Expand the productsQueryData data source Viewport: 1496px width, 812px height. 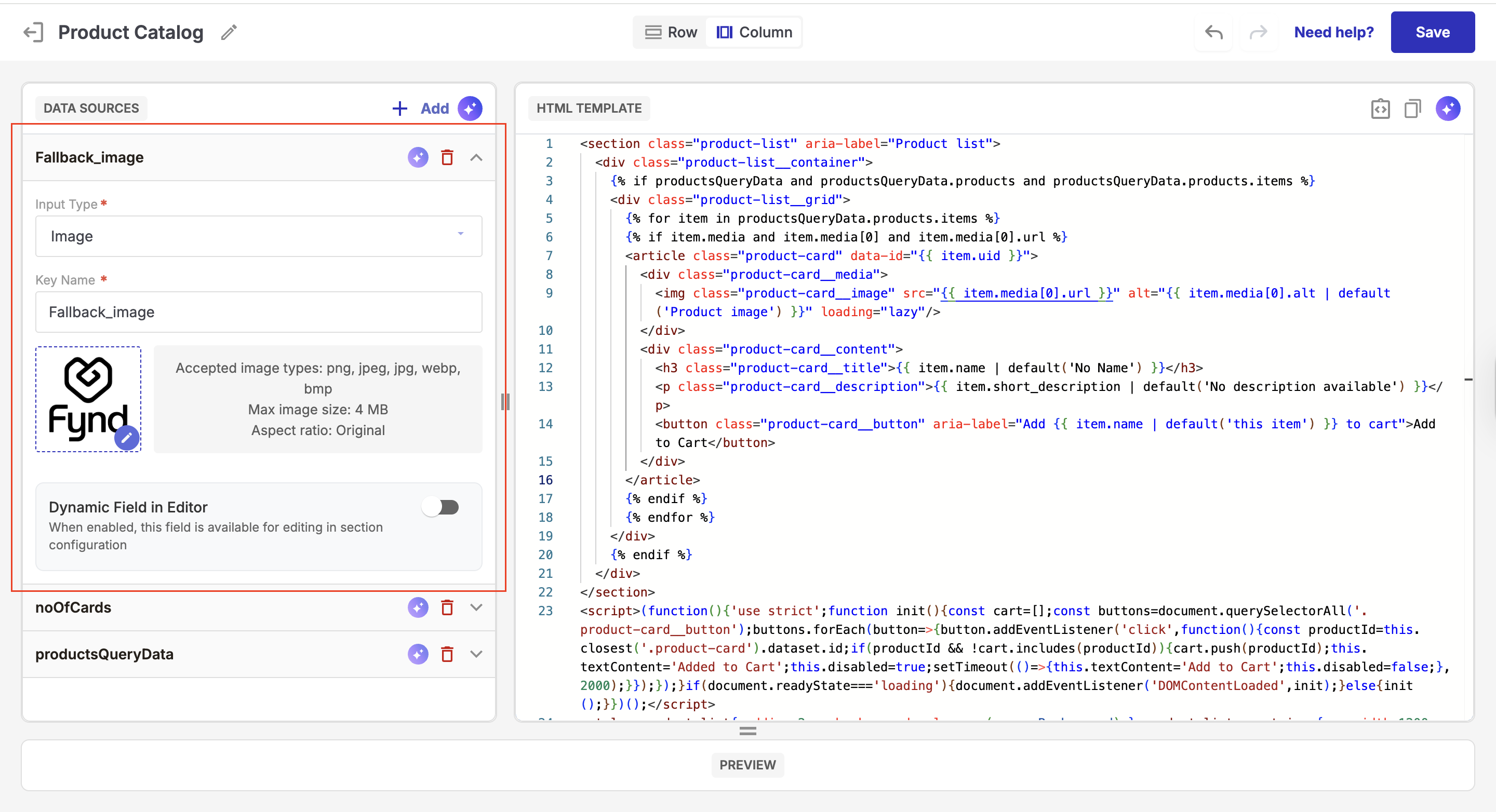click(476, 654)
